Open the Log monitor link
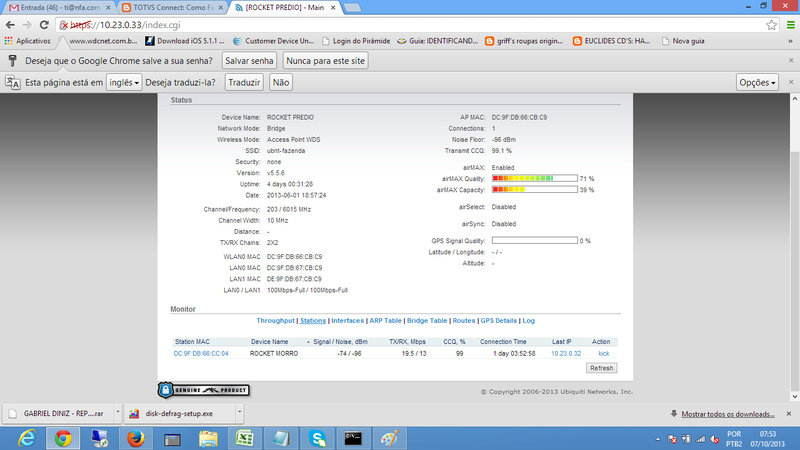 529,320
